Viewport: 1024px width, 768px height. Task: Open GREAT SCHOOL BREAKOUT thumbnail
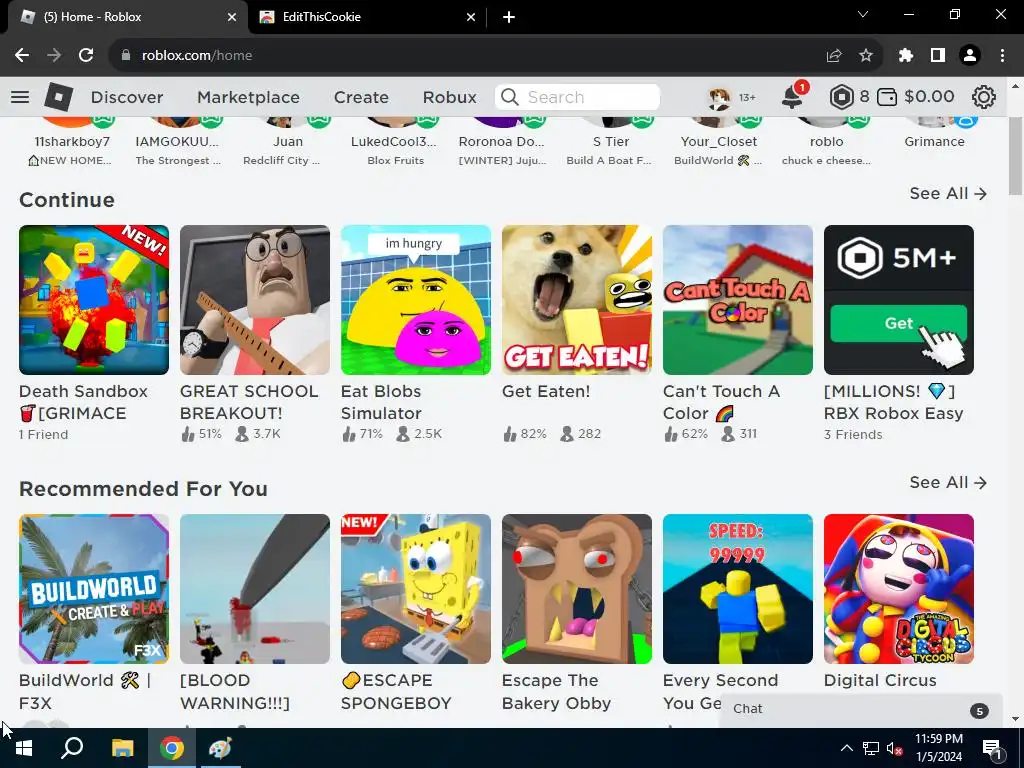pyautogui.click(x=255, y=300)
